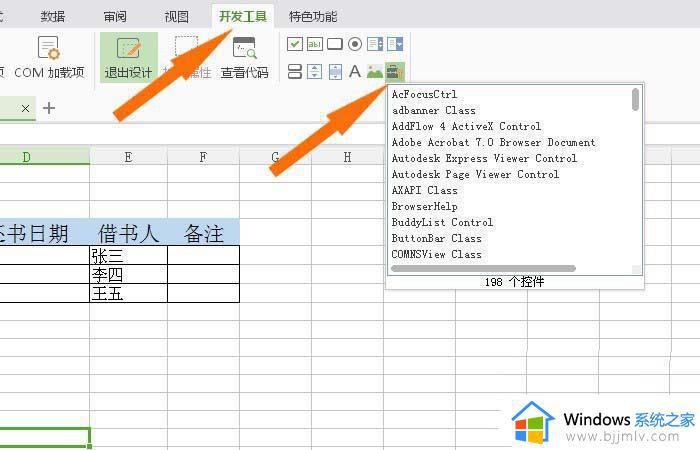This screenshot has width=700, height=450.
Task: Pick BrowserHelp from the list
Action: pyautogui.click(x=425, y=207)
